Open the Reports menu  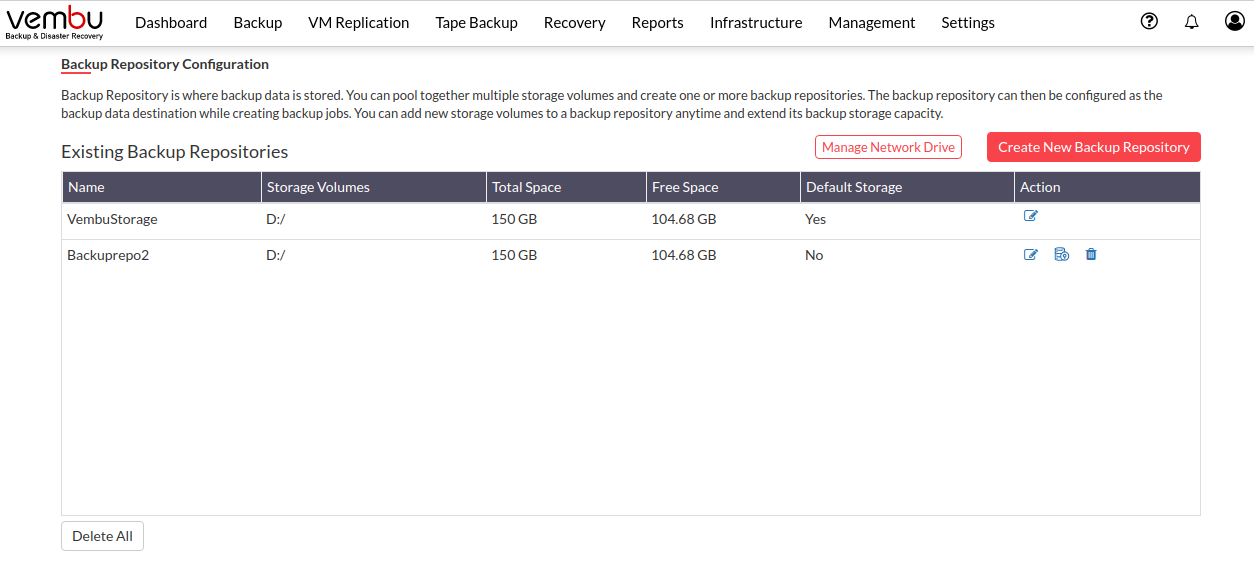coord(658,22)
